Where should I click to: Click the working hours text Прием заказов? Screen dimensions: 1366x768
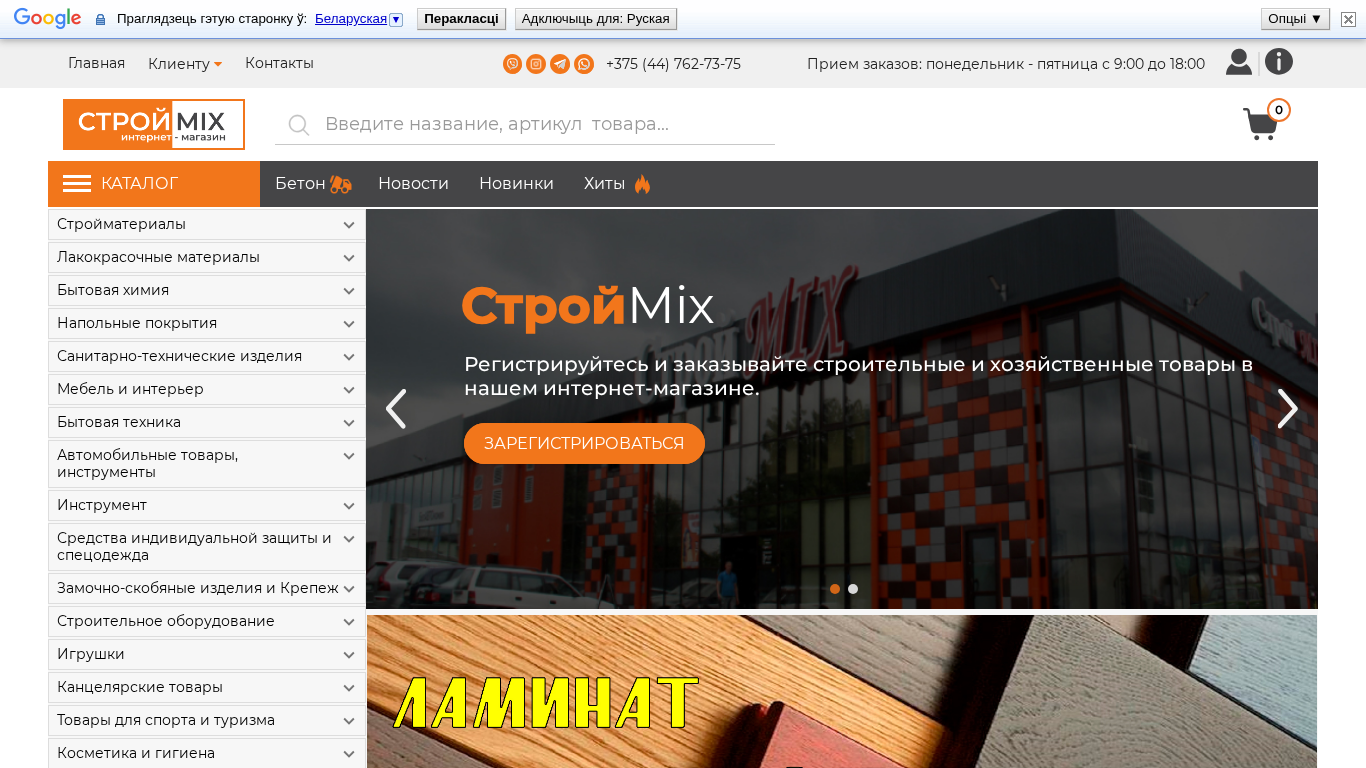click(1006, 64)
